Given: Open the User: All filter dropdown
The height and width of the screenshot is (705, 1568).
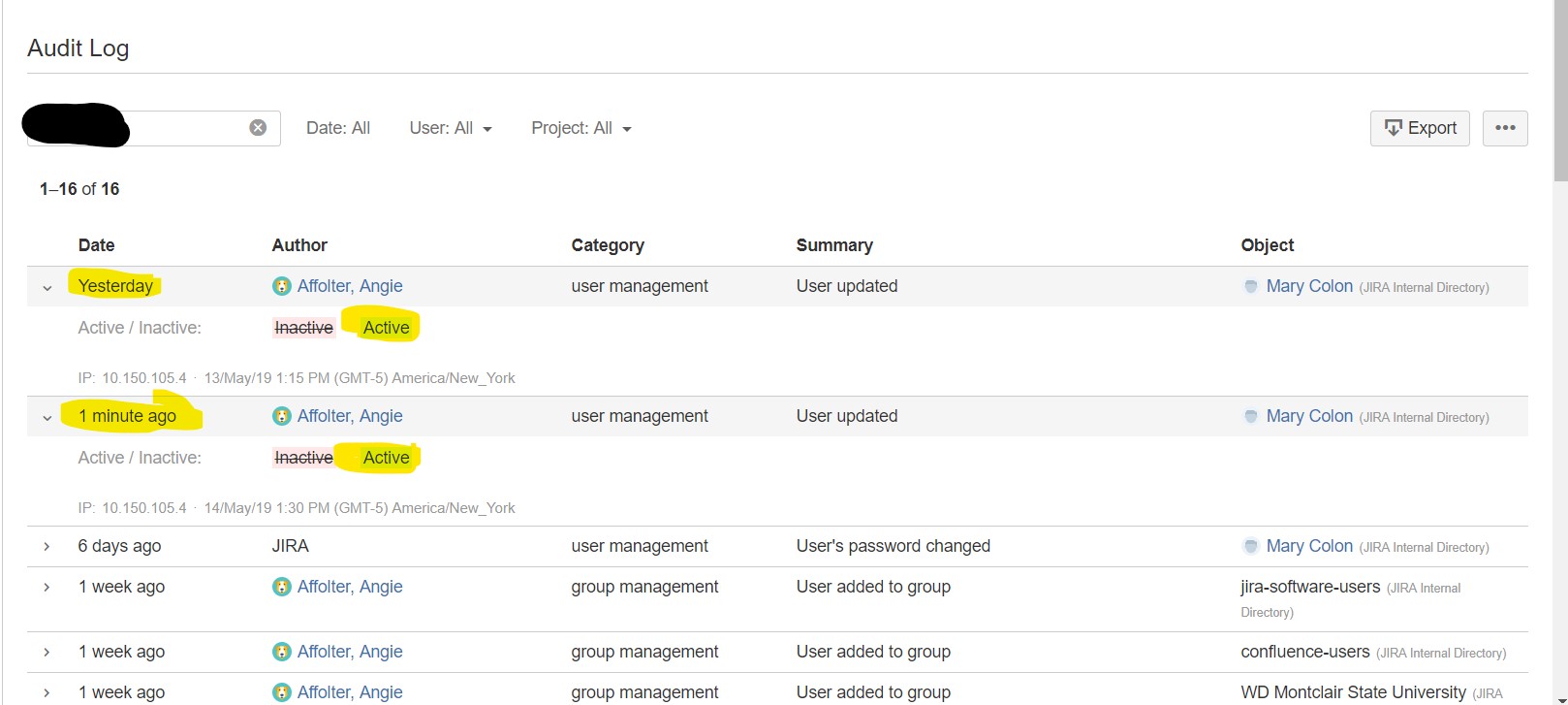Looking at the screenshot, I should click(451, 128).
